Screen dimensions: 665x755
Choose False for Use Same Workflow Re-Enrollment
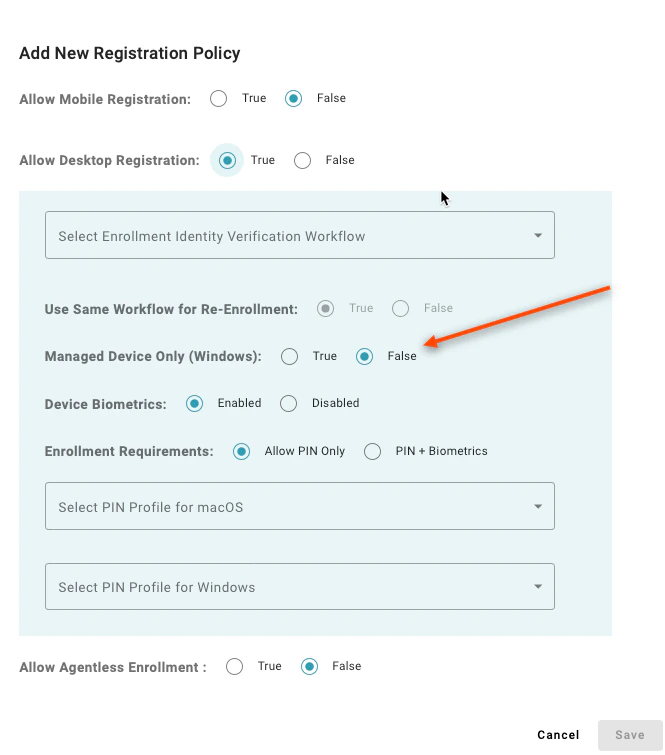coord(401,308)
